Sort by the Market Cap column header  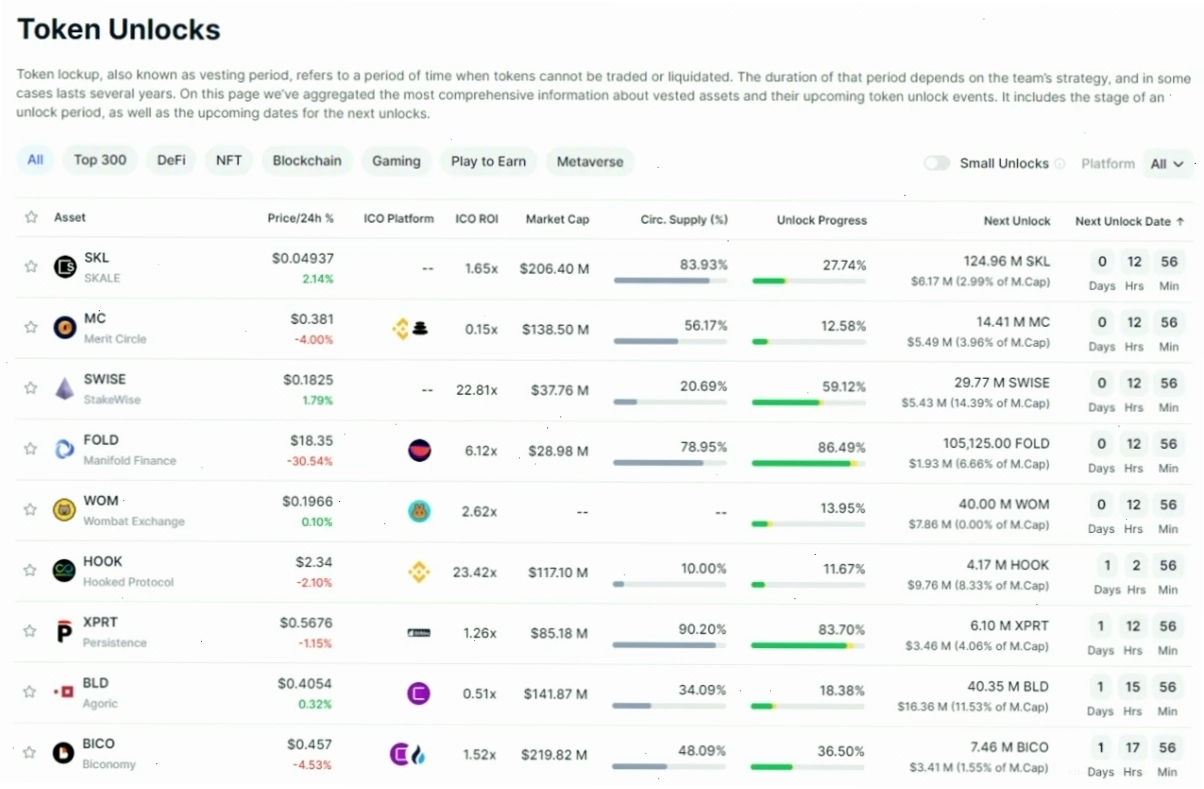(x=558, y=219)
